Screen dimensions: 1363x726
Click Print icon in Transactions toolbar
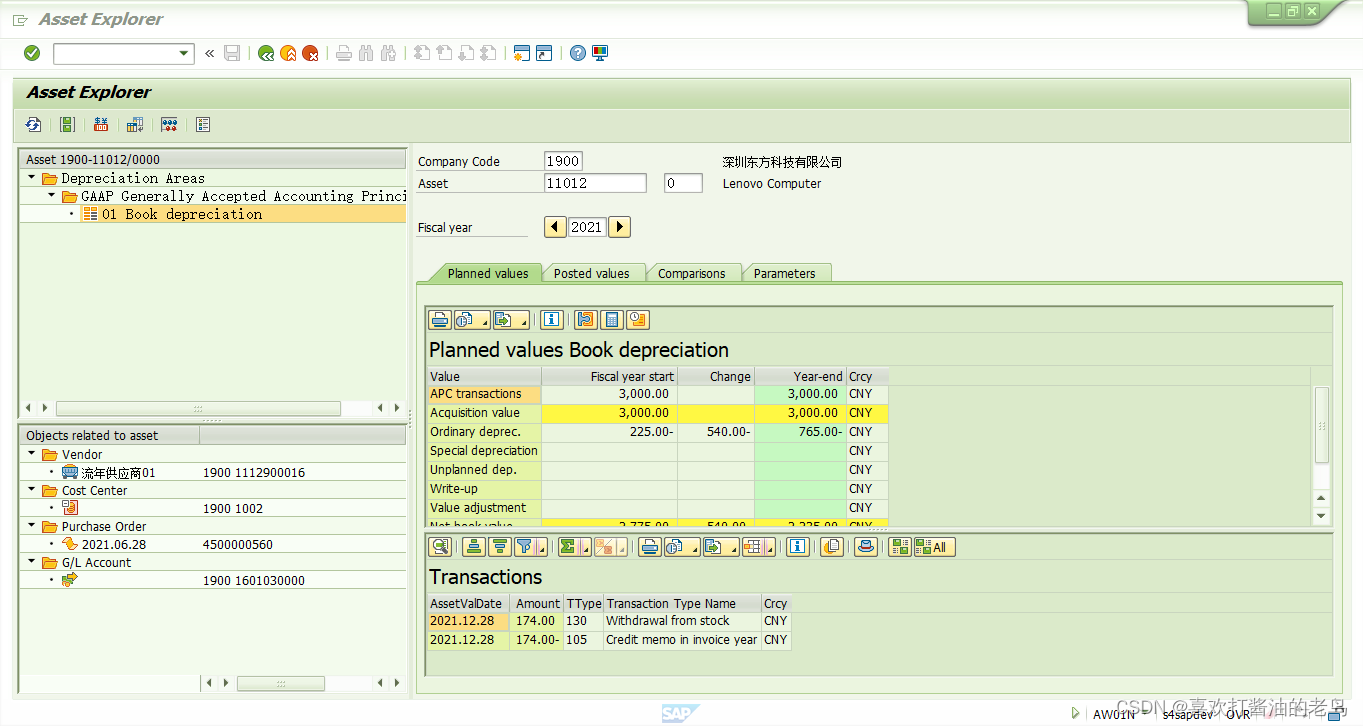pyautogui.click(x=650, y=547)
